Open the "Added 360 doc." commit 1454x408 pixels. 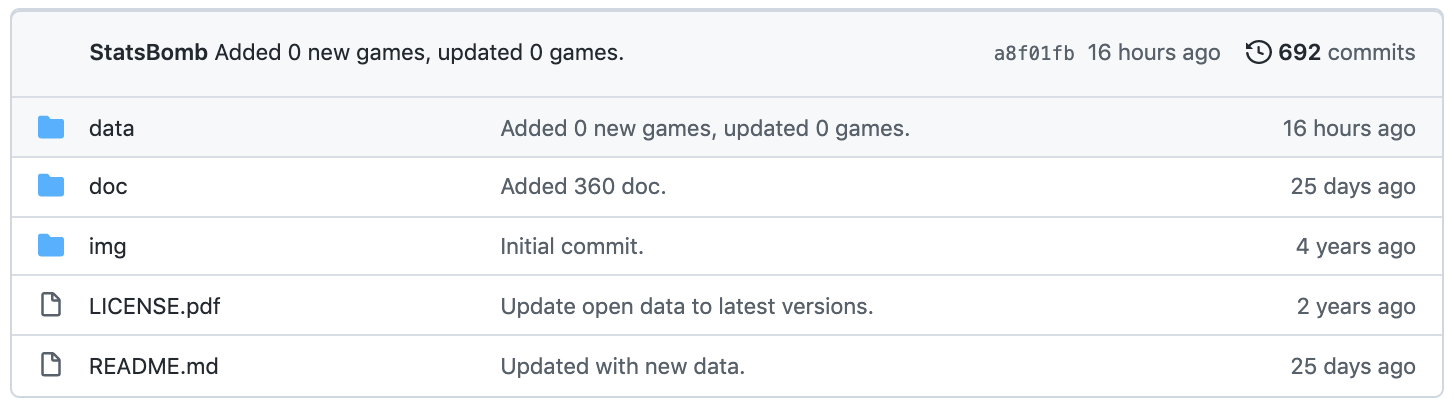point(583,187)
